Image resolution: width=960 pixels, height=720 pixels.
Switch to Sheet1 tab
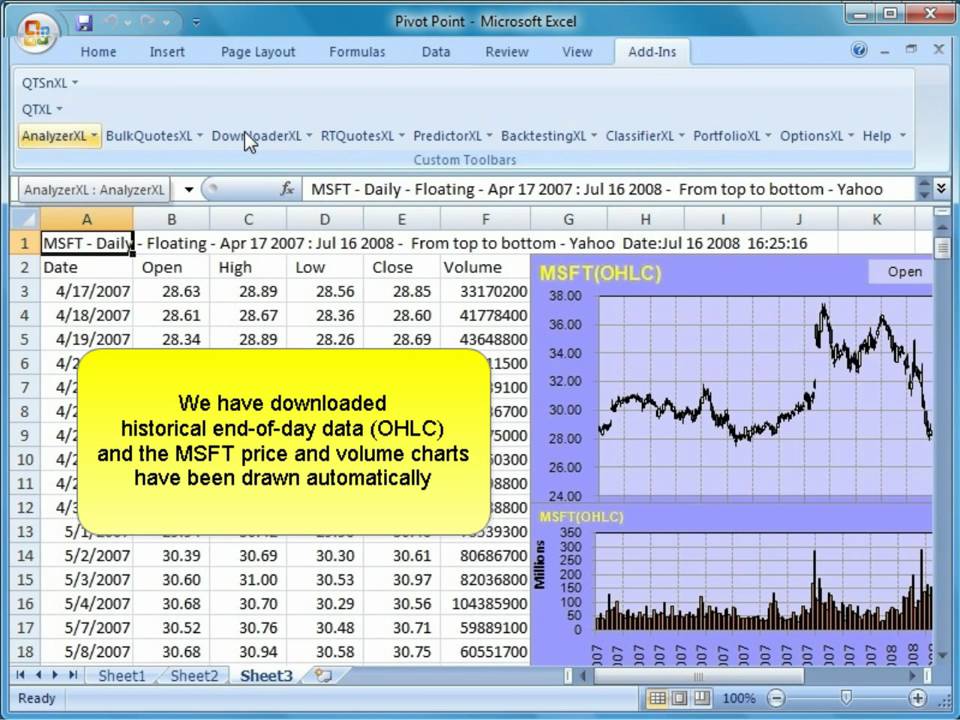[x=122, y=675]
